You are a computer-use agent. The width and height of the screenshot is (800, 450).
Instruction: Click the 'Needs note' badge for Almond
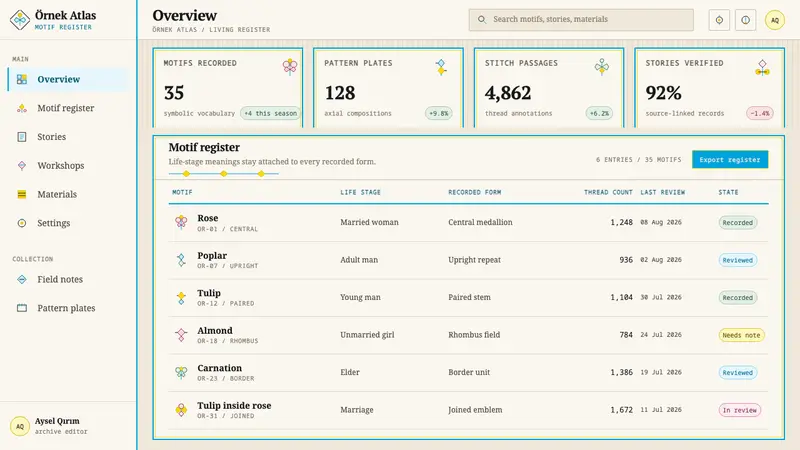[741, 335]
